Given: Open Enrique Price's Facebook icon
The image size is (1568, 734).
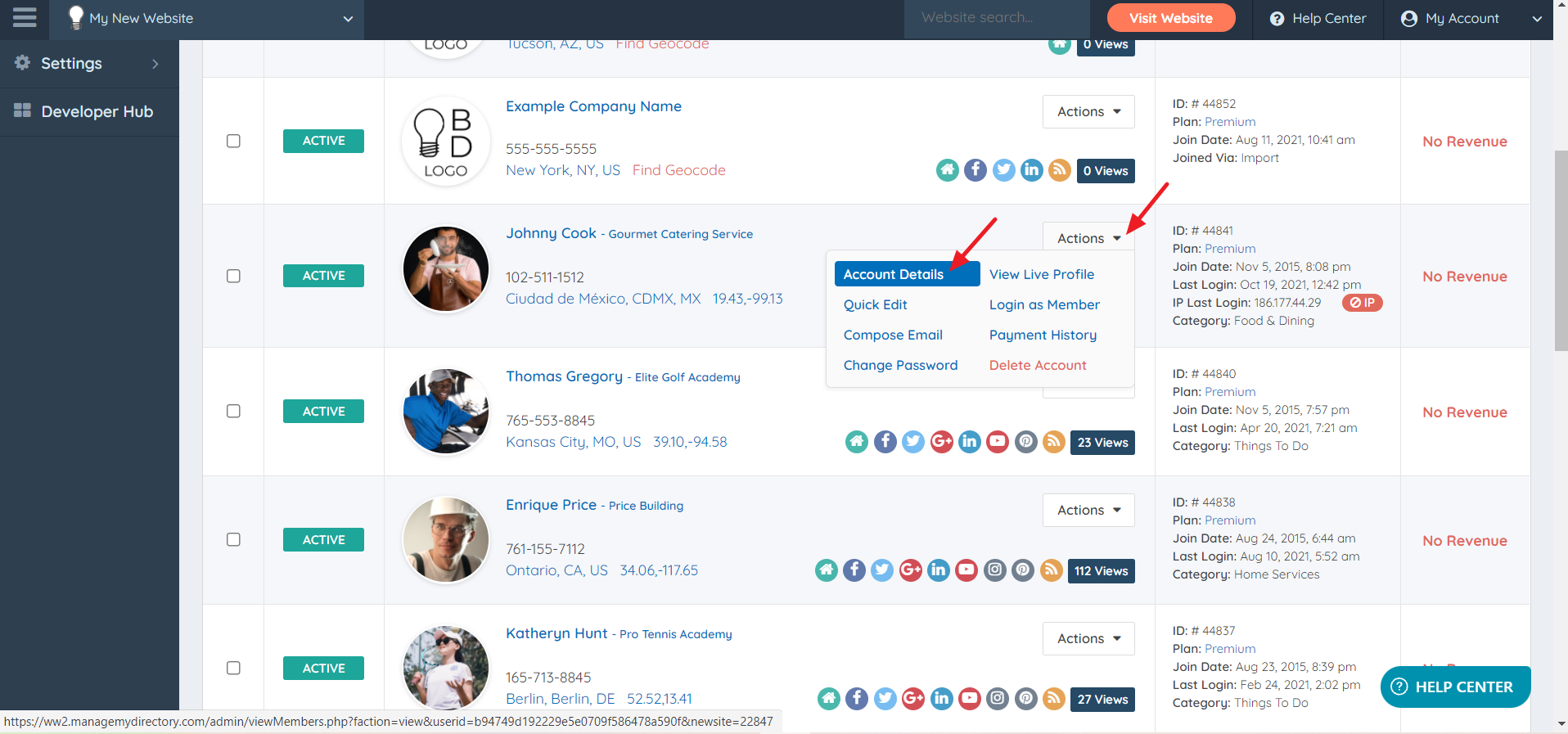Looking at the screenshot, I should [854, 570].
